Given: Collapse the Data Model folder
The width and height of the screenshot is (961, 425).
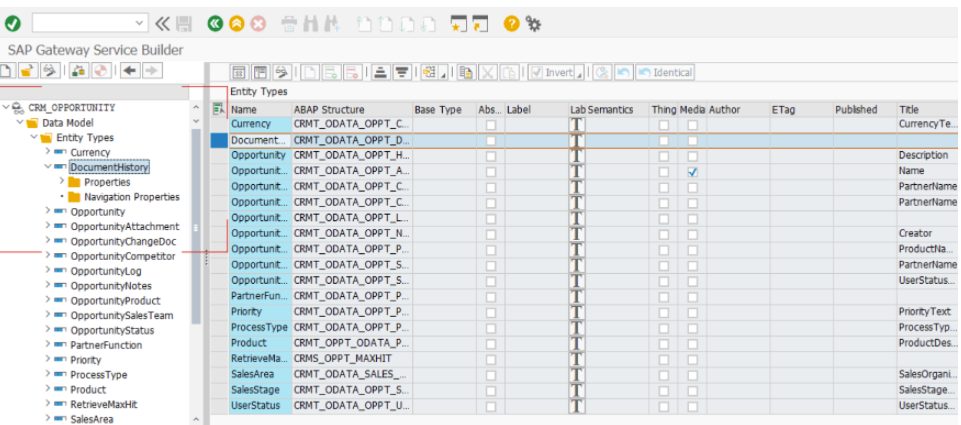Looking at the screenshot, I should tap(20, 122).
